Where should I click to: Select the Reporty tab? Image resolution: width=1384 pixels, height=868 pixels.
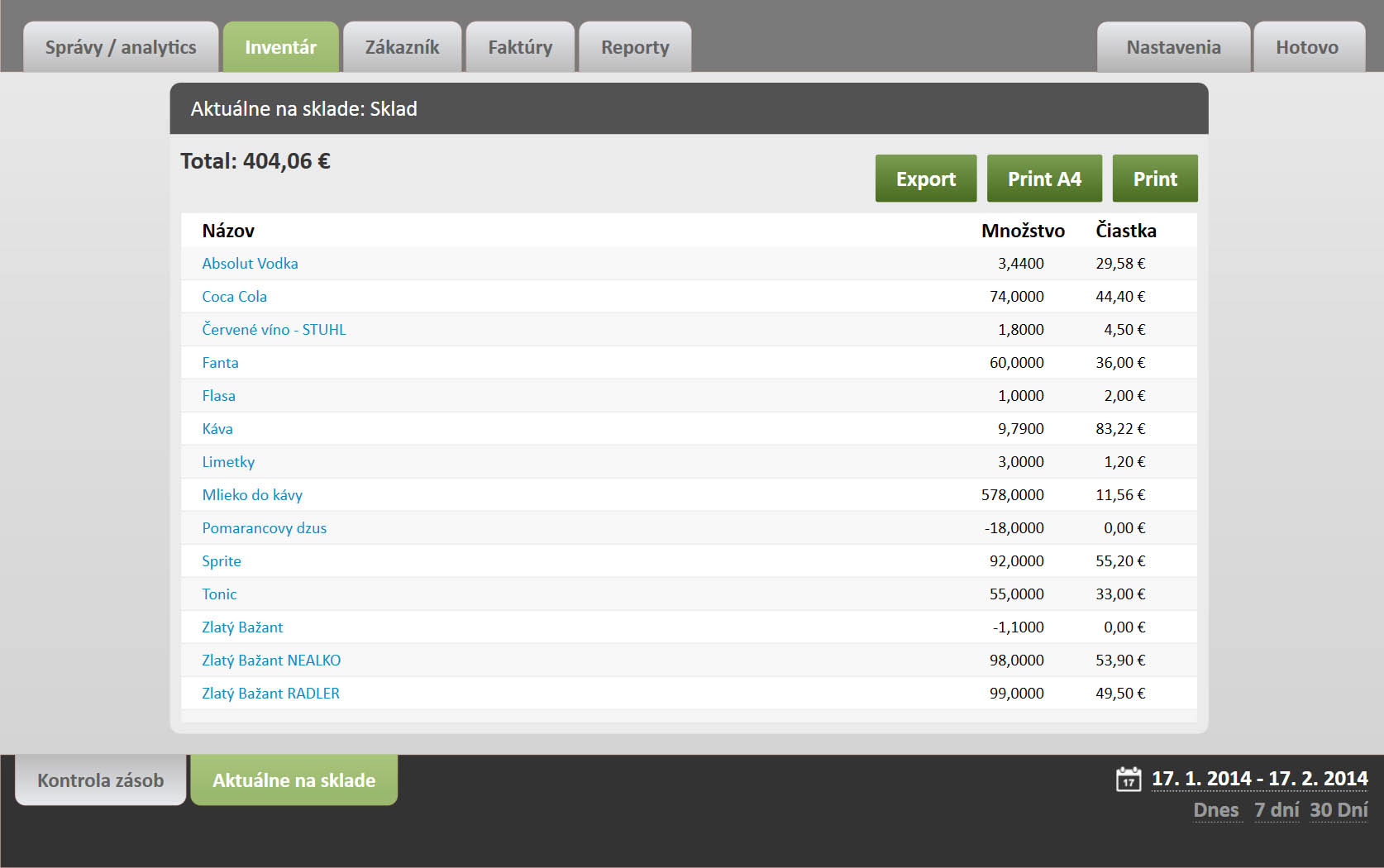[x=635, y=47]
